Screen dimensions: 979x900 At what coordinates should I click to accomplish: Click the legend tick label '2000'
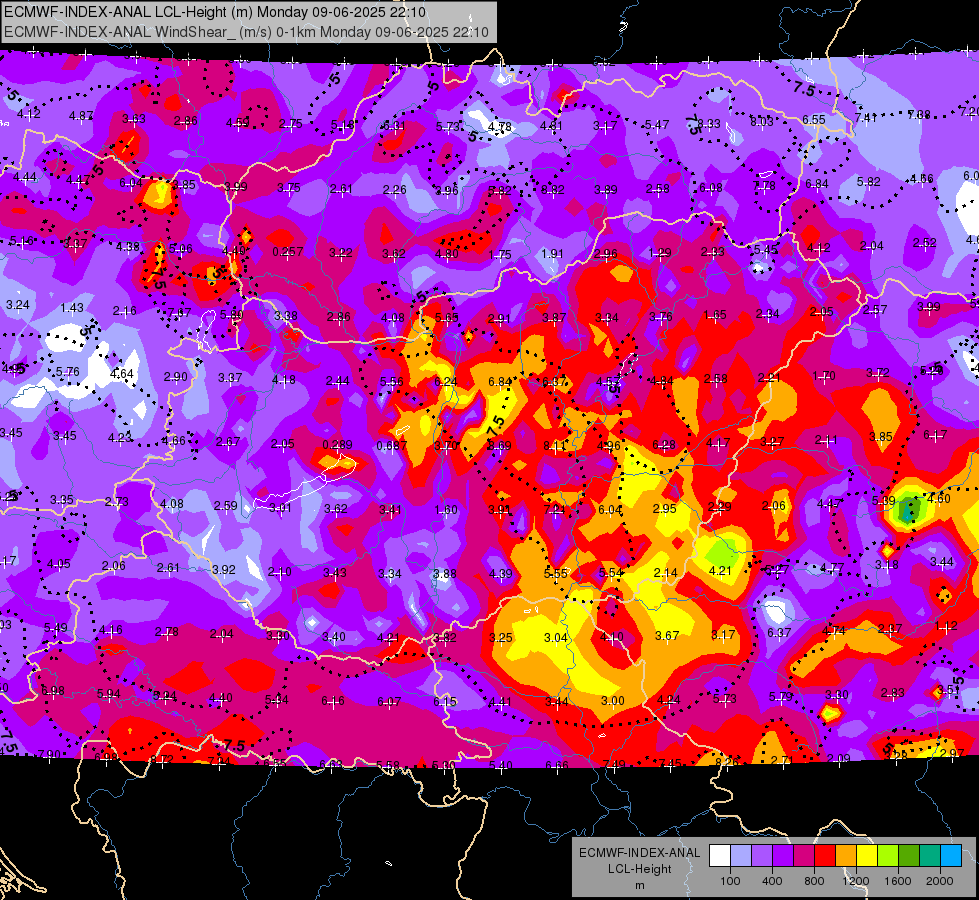point(940,881)
